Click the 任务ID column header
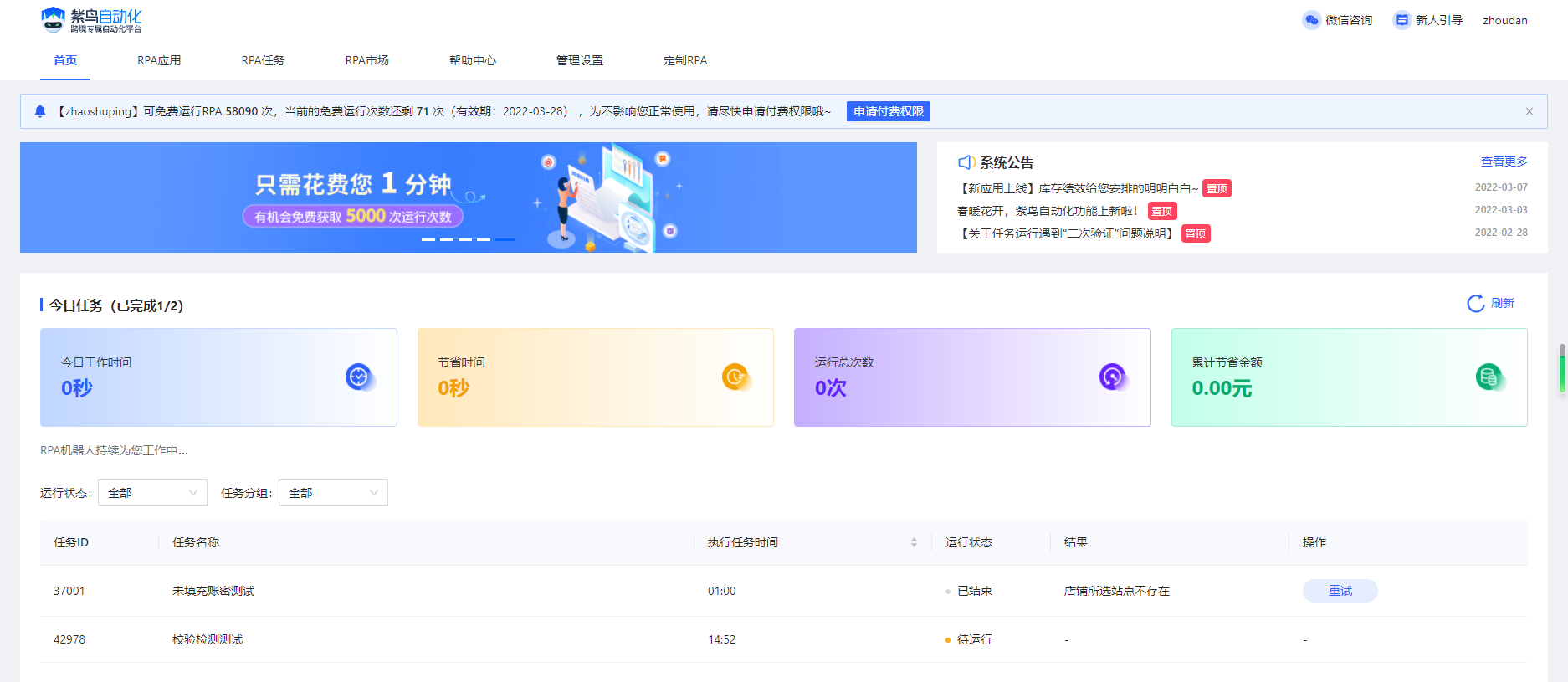 [x=71, y=542]
